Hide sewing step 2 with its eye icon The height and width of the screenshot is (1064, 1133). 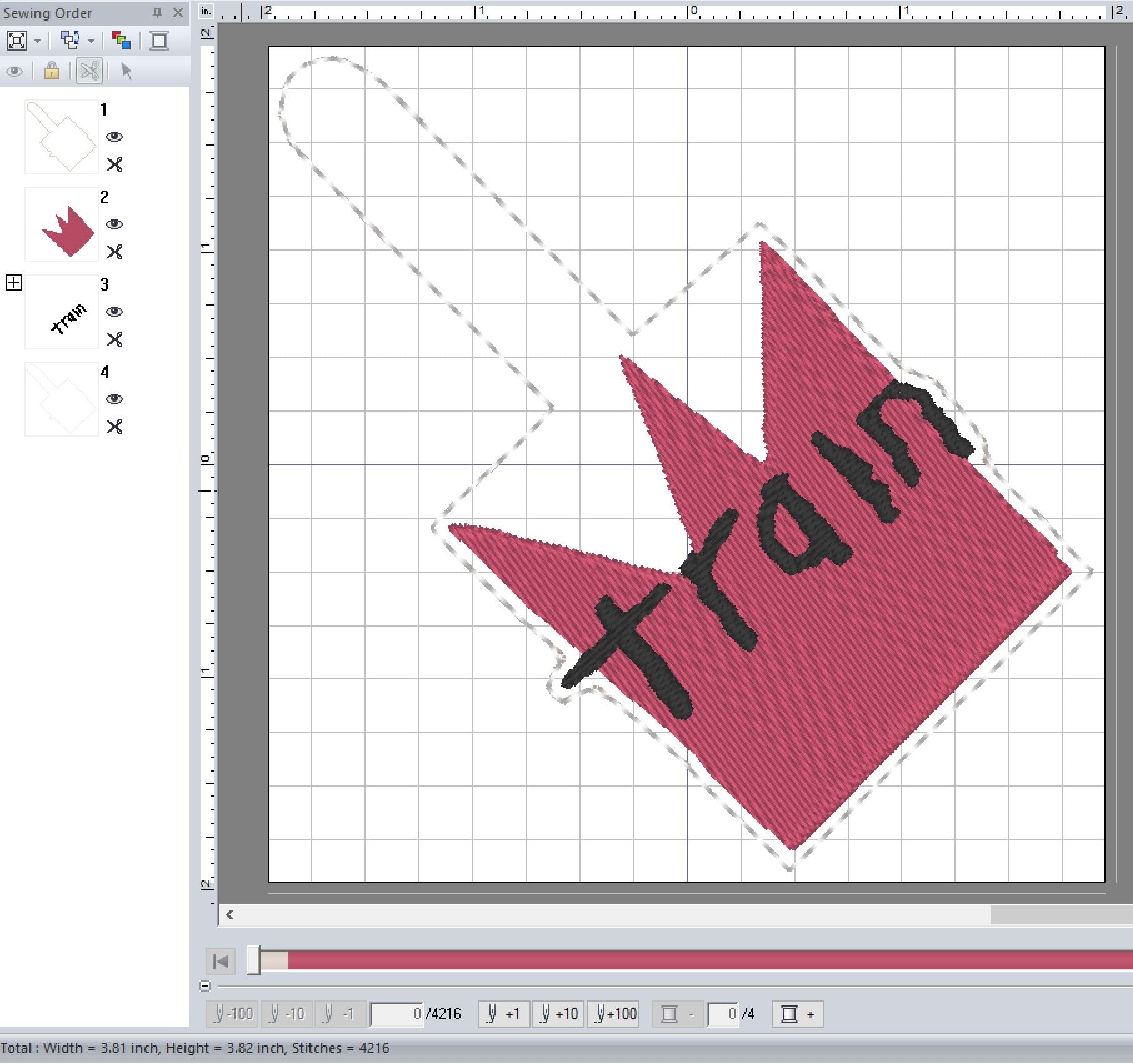(114, 224)
